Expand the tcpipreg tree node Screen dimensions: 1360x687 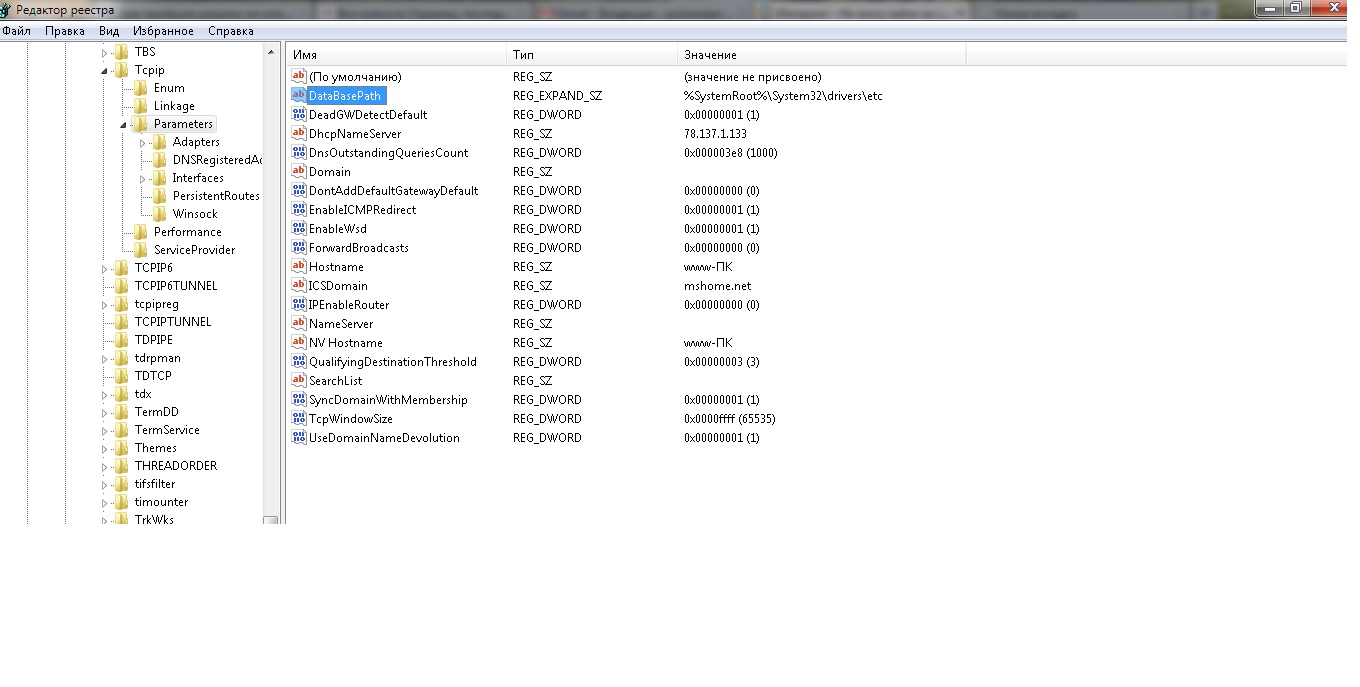coord(105,304)
